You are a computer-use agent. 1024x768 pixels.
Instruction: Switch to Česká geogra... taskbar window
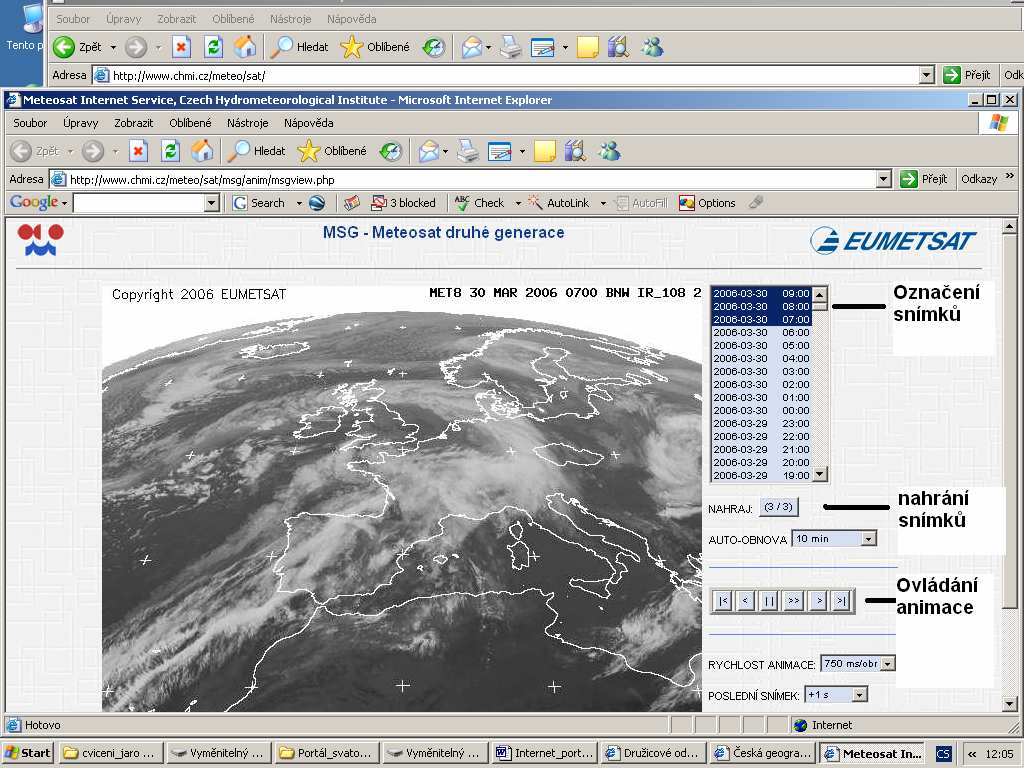pyautogui.click(x=763, y=753)
